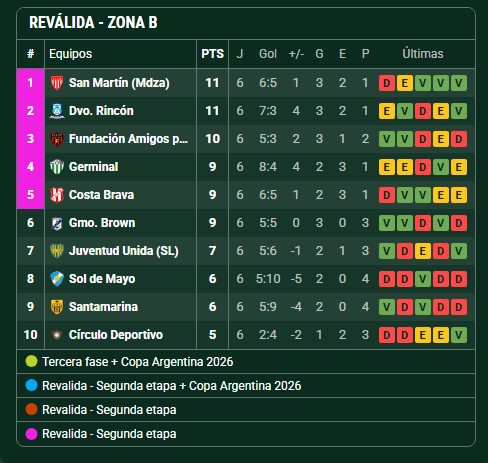This screenshot has height=463, width=488.
Task: Open the Germinal team link
Action: coord(94,167)
